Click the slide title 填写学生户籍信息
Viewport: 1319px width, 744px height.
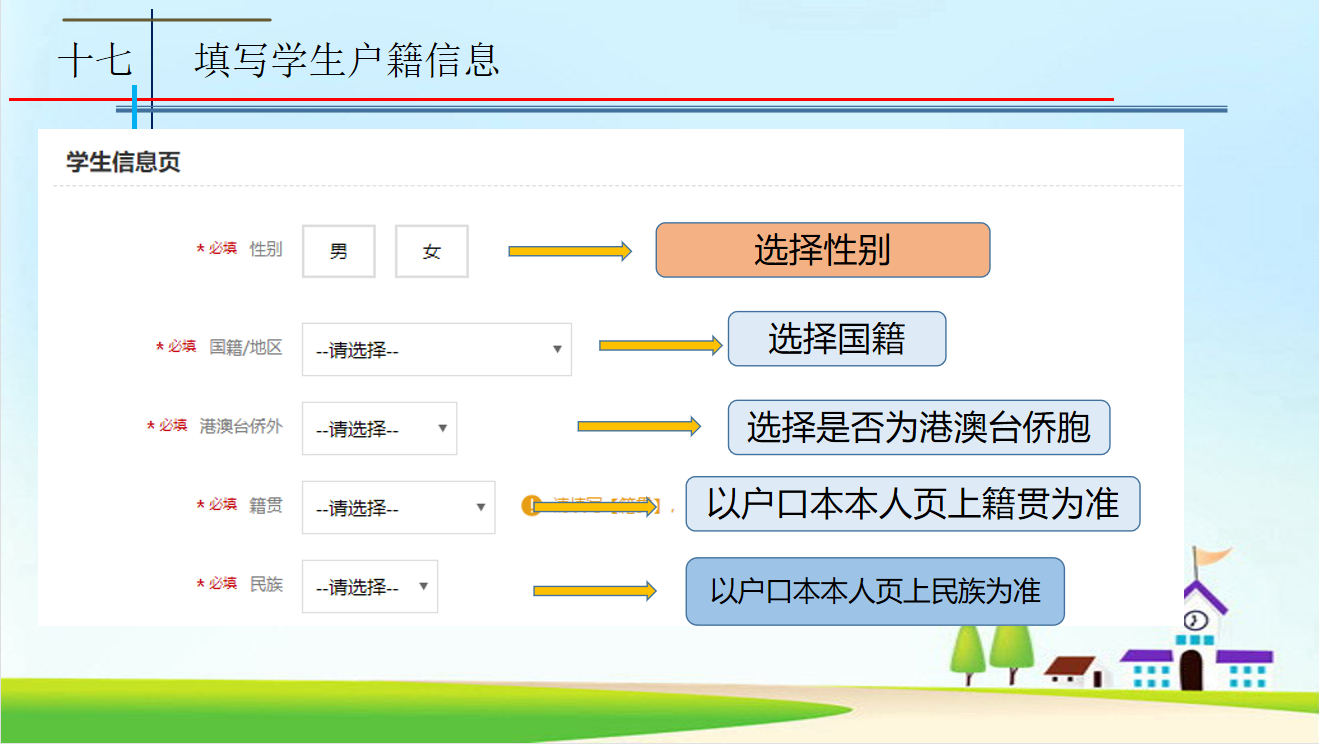point(347,61)
